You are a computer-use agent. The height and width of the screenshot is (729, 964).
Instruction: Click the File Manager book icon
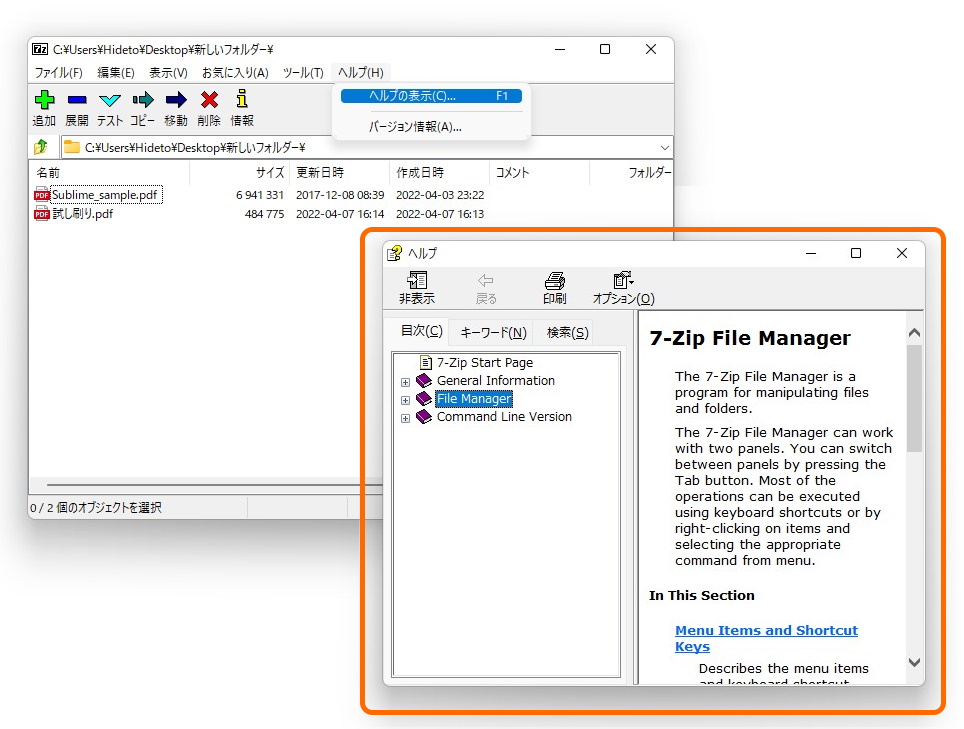[x=424, y=398]
